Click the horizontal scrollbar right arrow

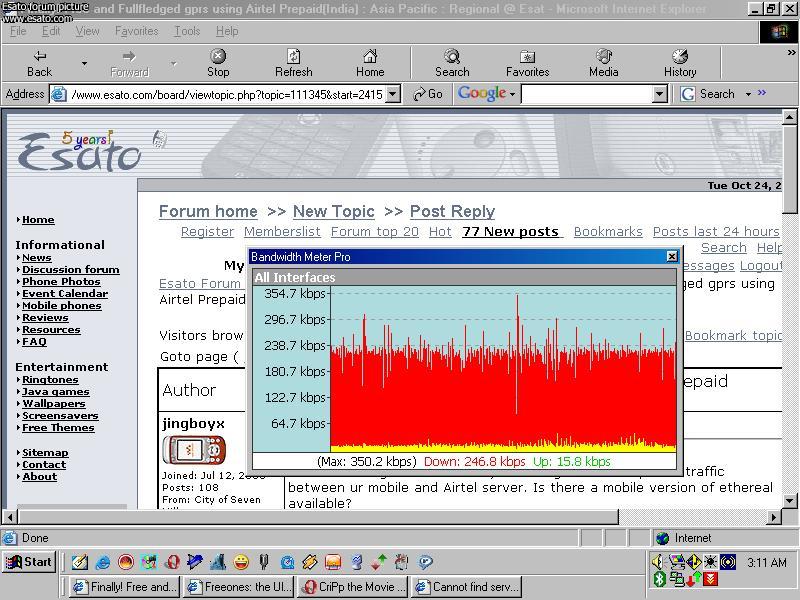click(x=774, y=517)
